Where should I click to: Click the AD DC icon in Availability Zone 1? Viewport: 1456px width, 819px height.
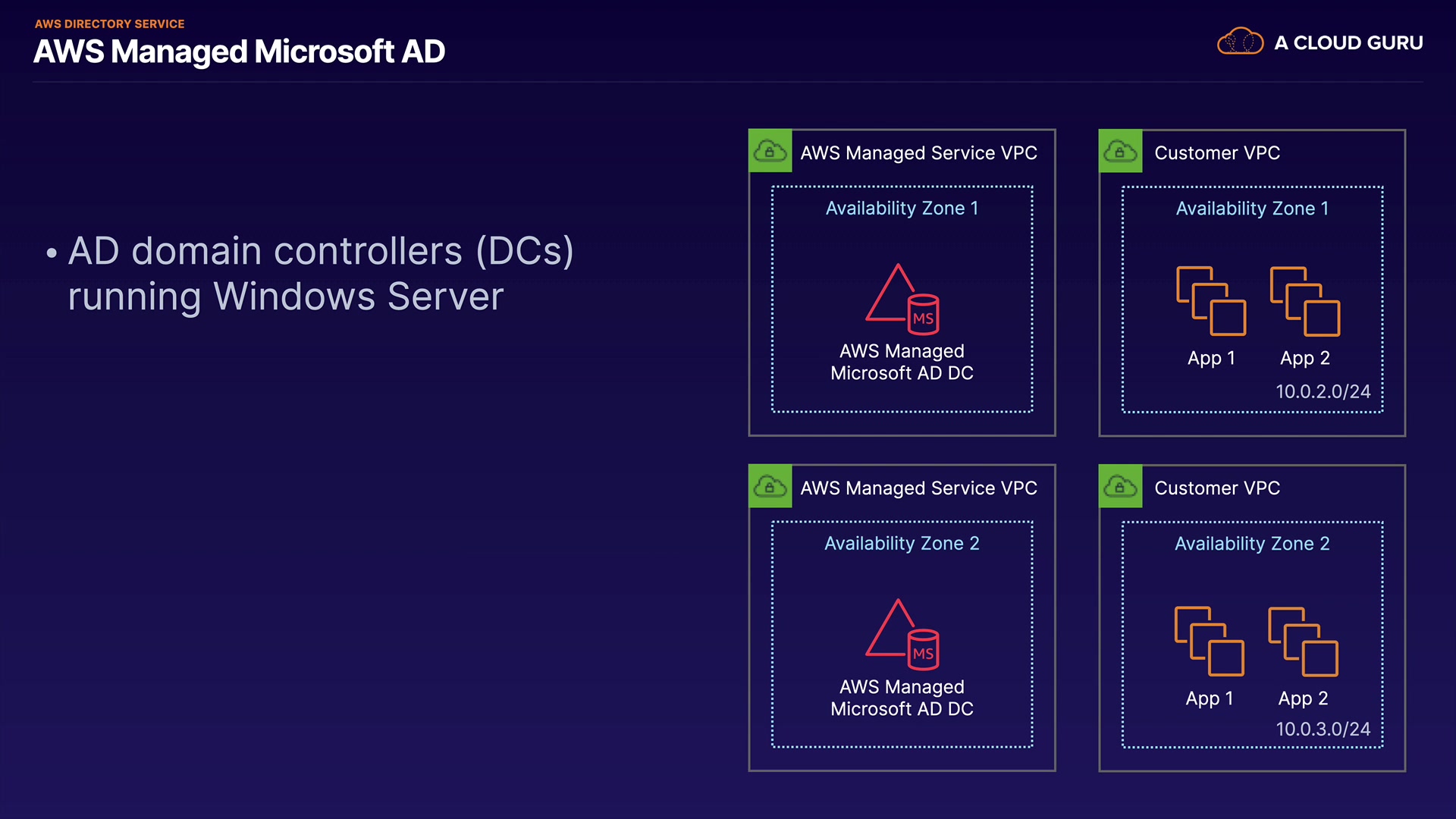902,300
